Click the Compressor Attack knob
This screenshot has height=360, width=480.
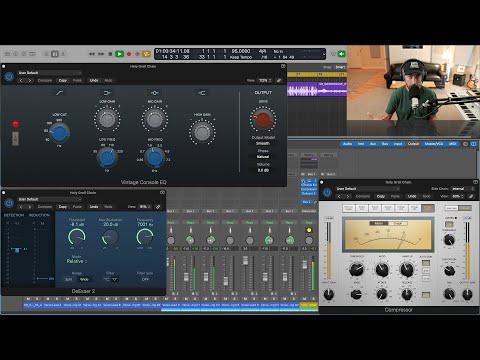[x=382, y=294]
